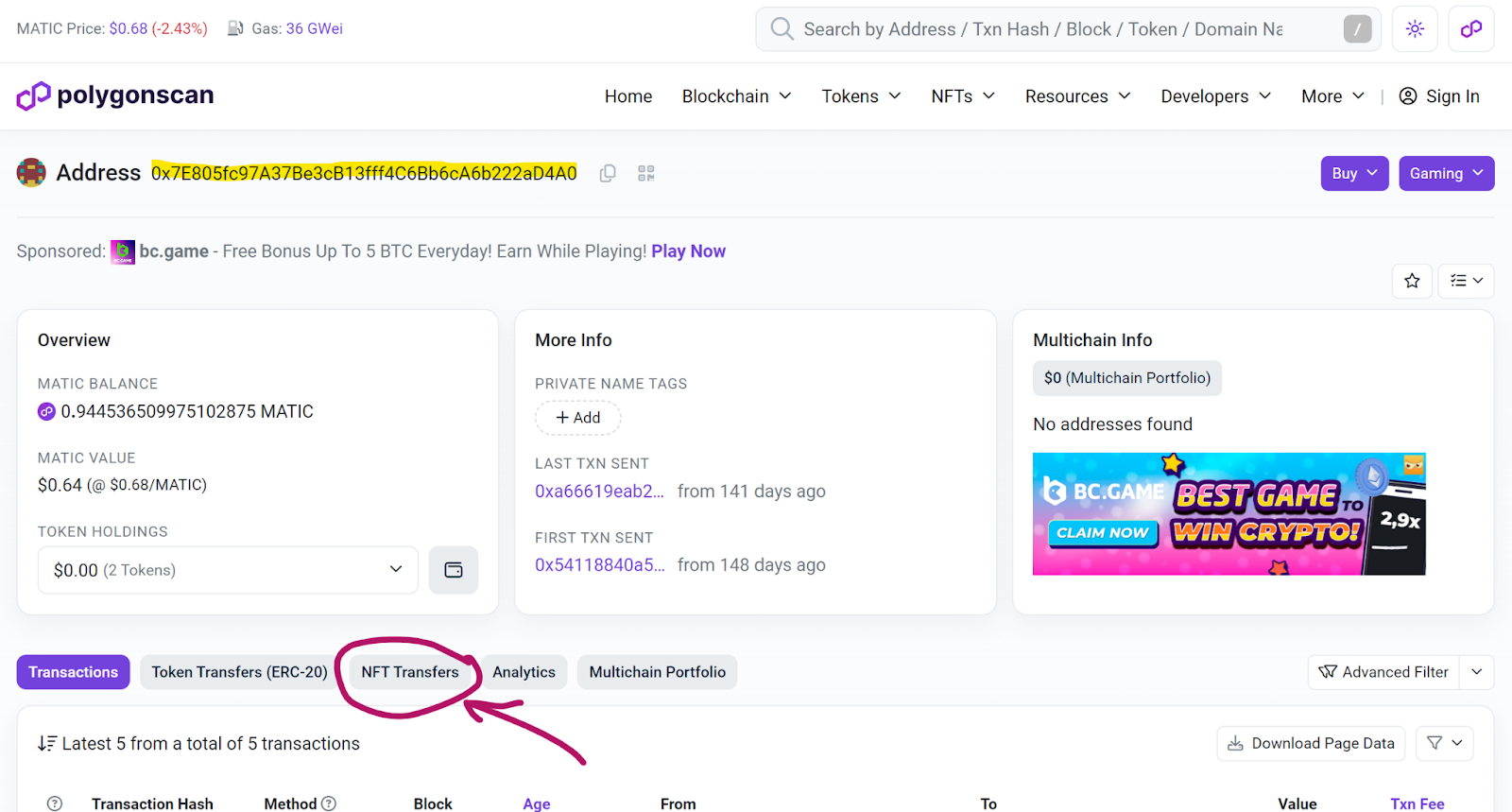Add a private name tag
1512x812 pixels.
pos(577,418)
